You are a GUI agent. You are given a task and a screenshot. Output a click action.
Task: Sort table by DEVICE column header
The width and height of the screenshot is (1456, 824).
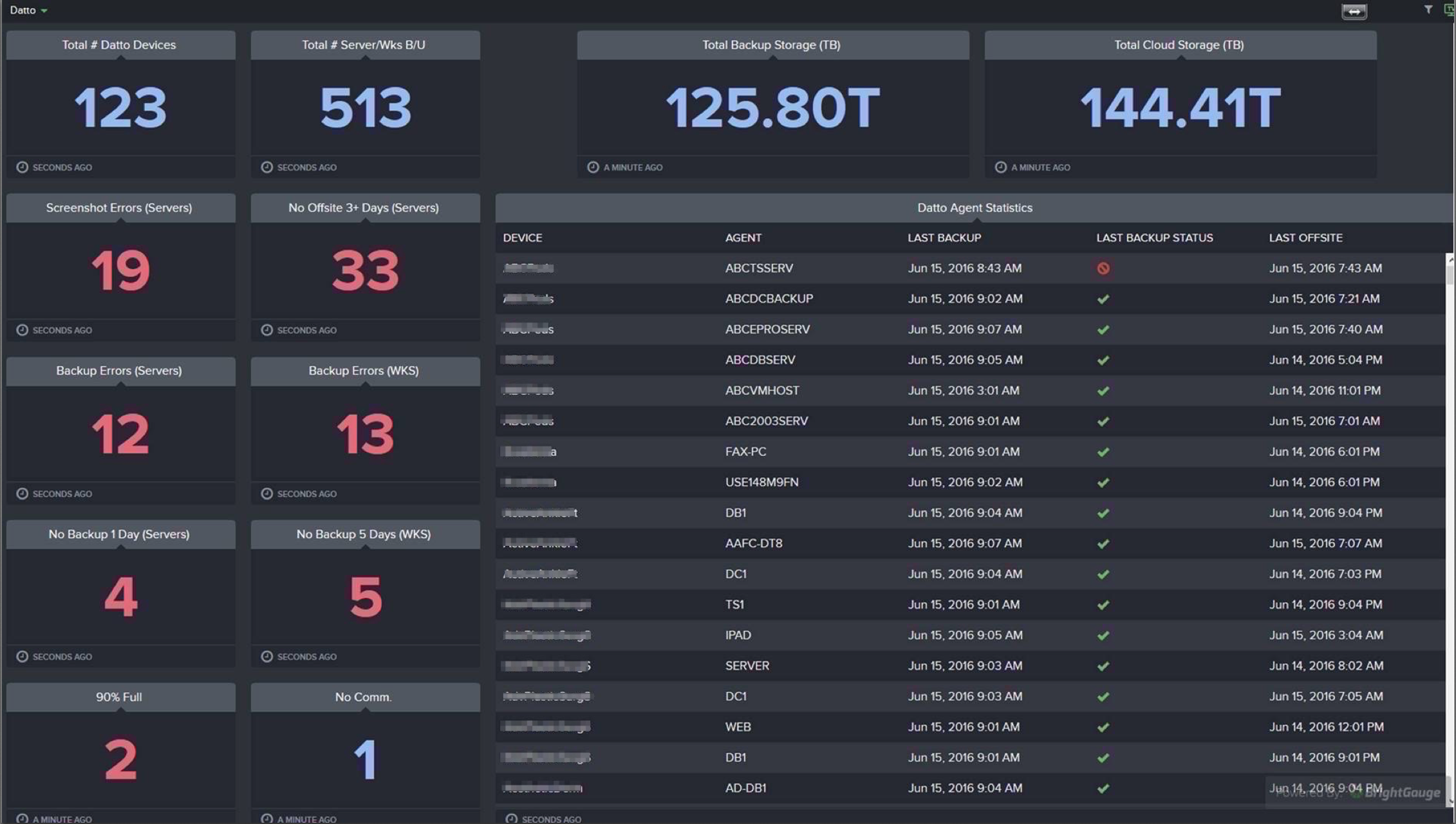[x=522, y=238]
